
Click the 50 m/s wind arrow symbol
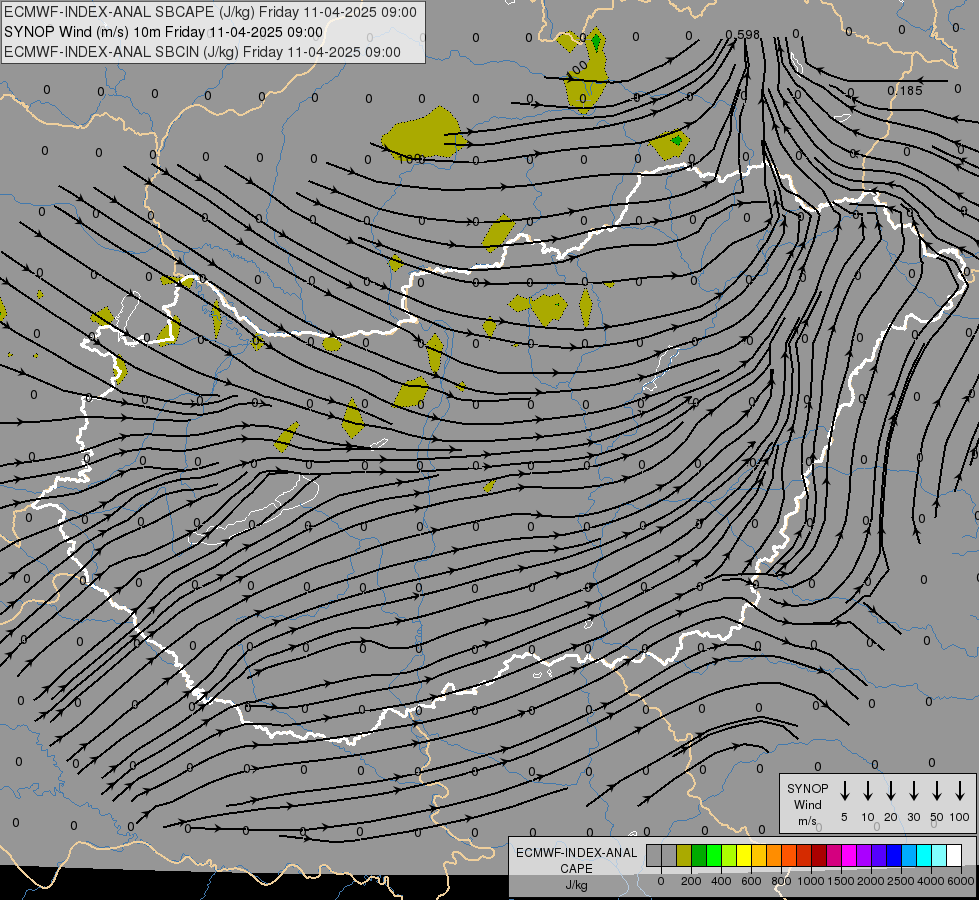pyautogui.click(x=937, y=790)
